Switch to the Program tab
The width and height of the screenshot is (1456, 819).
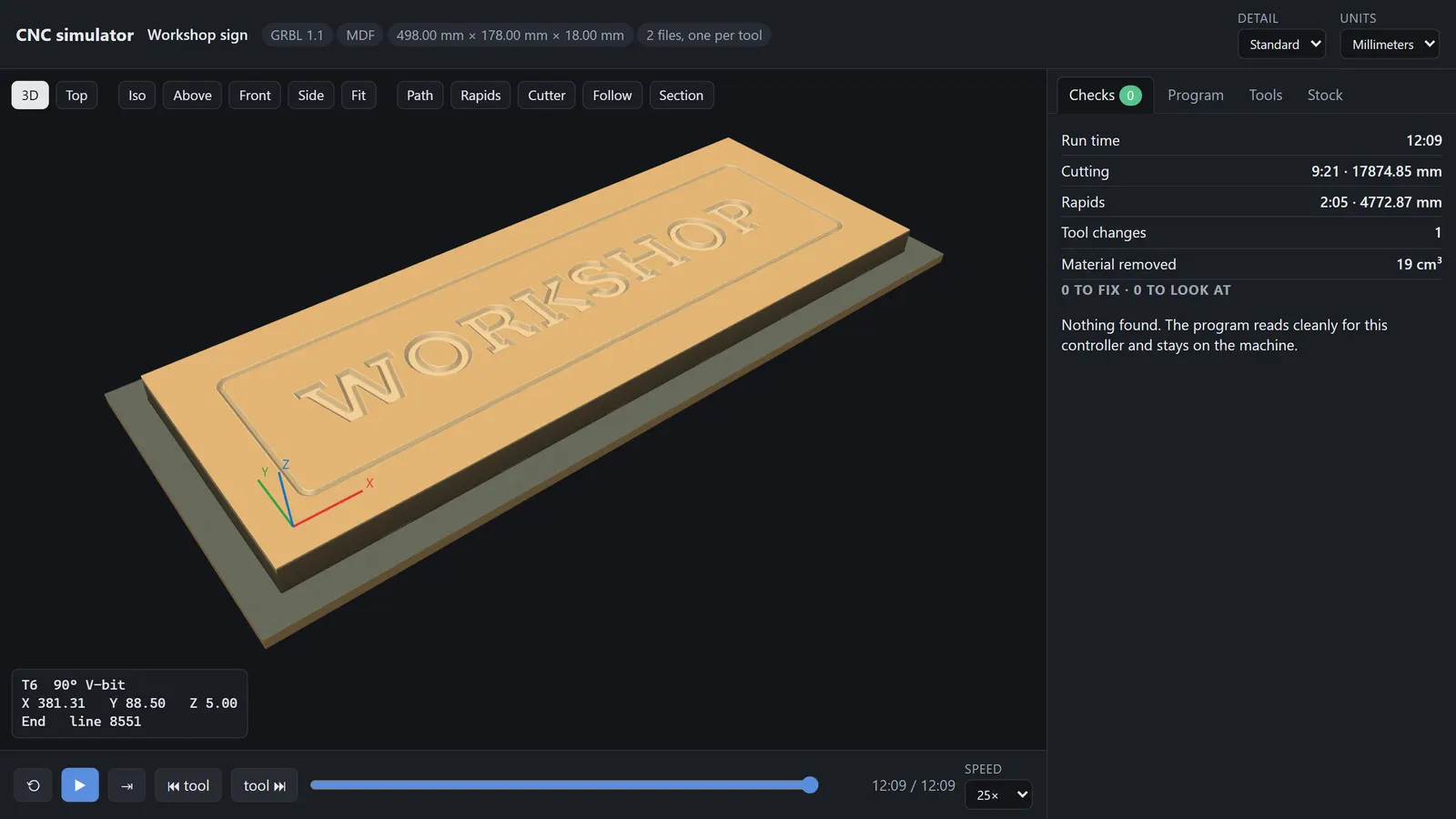coord(1196,96)
